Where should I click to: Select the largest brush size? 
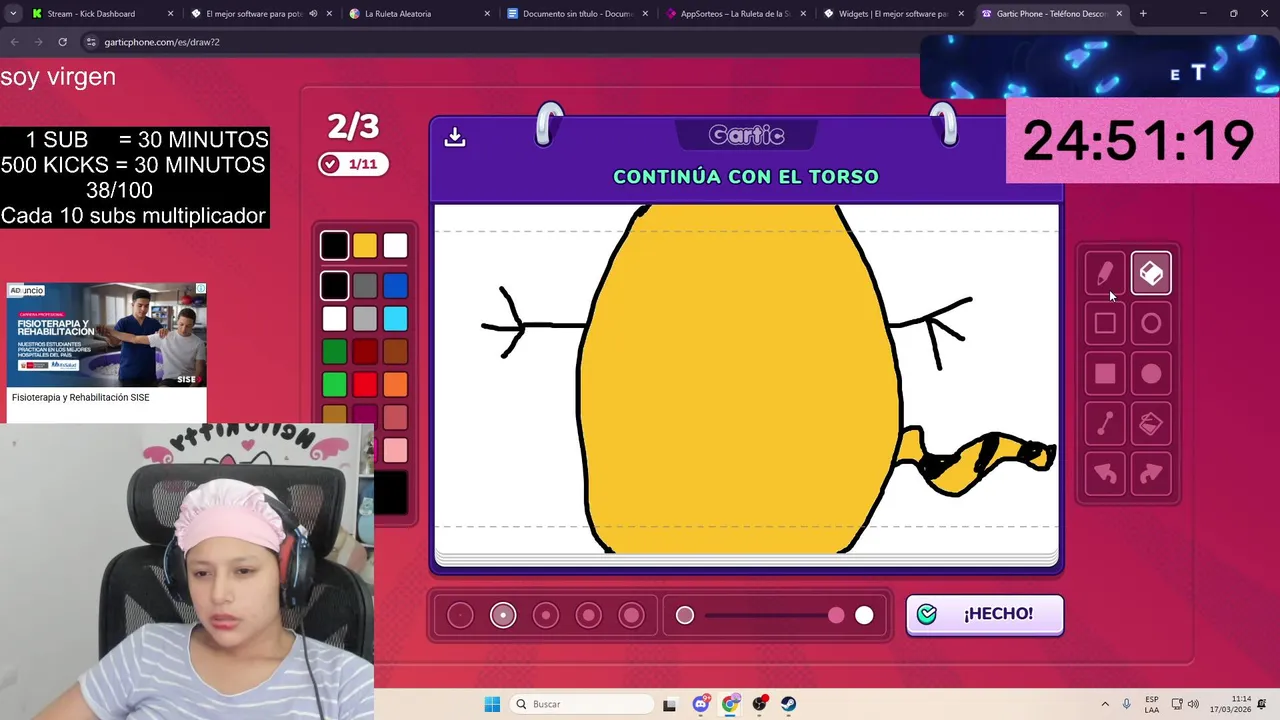click(x=632, y=615)
